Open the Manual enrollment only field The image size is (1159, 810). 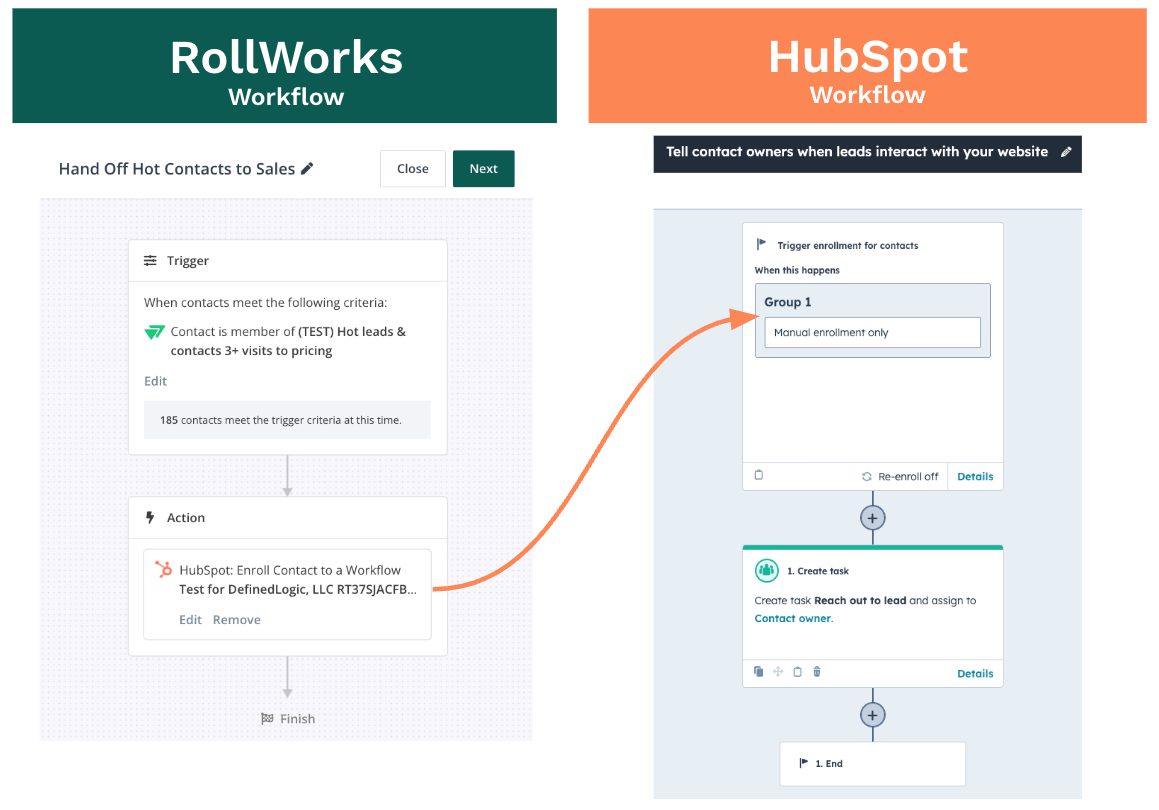click(872, 333)
